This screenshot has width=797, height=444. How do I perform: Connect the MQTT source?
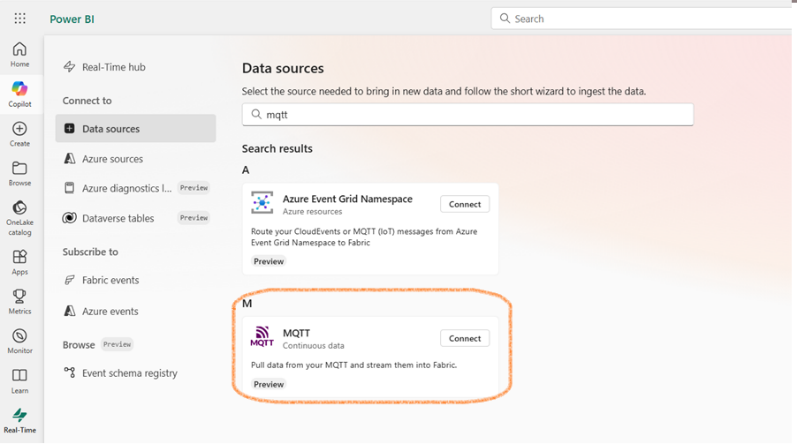click(x=465, y=338)
